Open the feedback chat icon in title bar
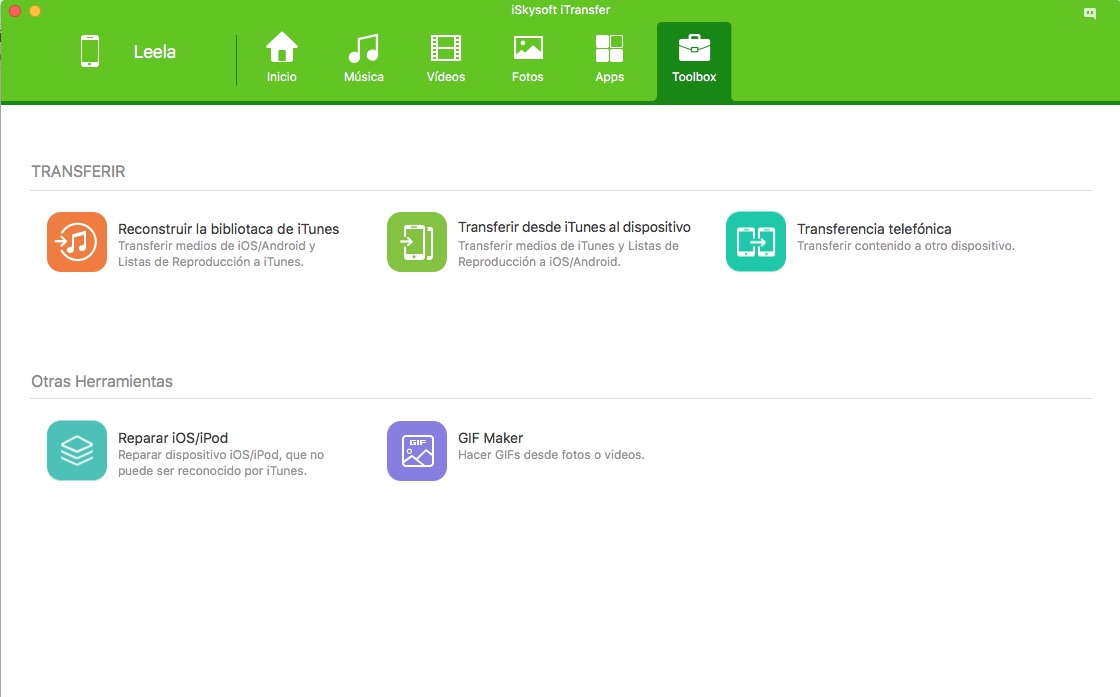 (1090, 13)
